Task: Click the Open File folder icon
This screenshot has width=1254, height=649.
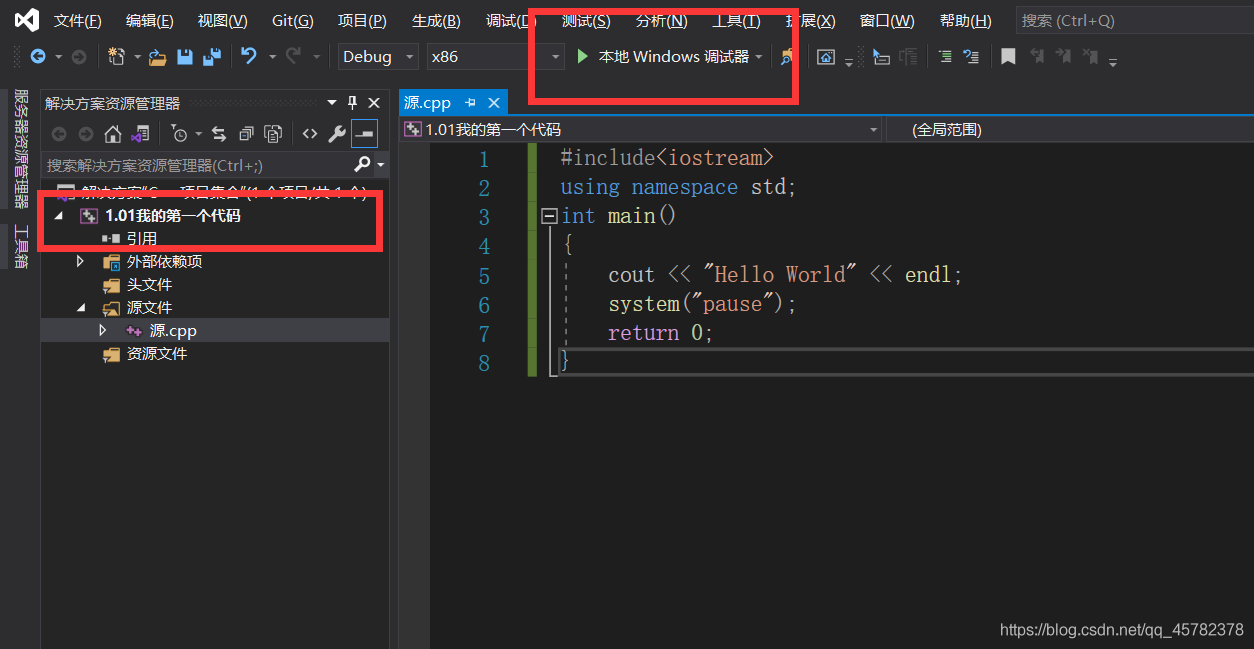Action: pyautogui.click(x=157, y=57)
